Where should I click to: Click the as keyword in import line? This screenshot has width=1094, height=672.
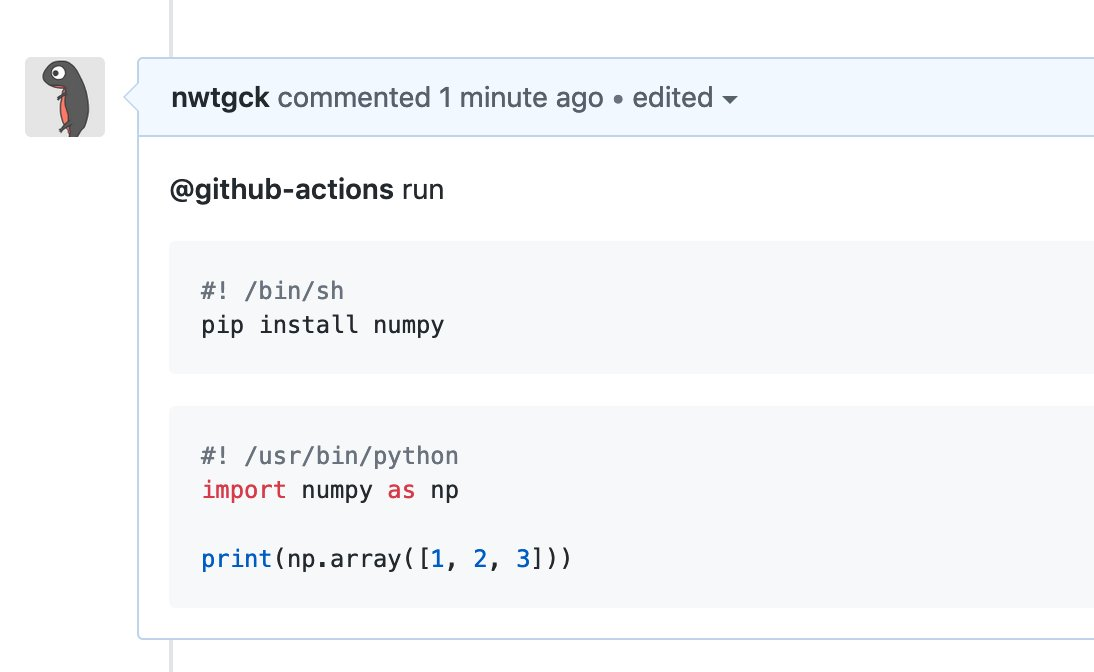(x=401, y=490)
